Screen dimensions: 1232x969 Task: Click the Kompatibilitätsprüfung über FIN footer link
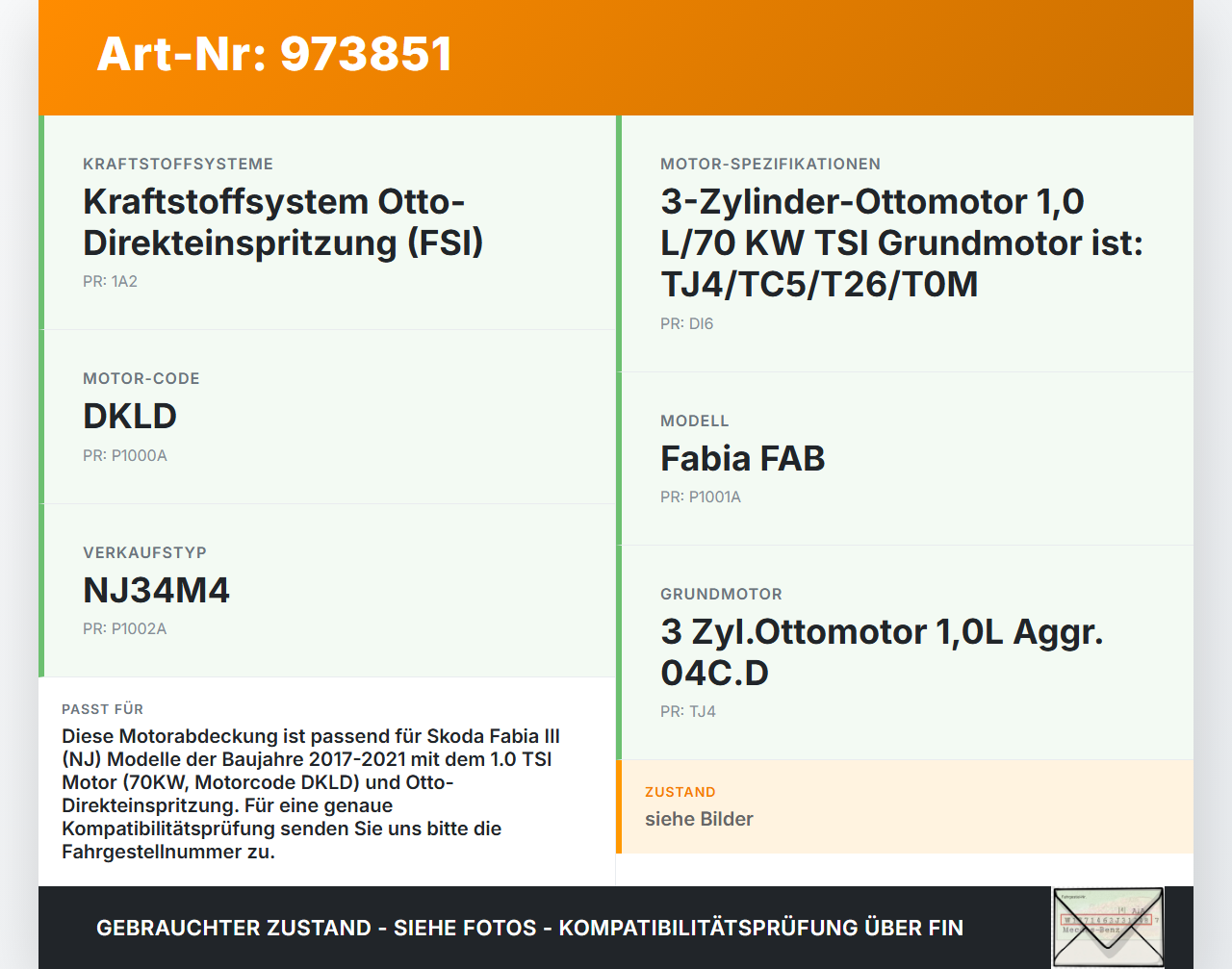click(761, 928)
